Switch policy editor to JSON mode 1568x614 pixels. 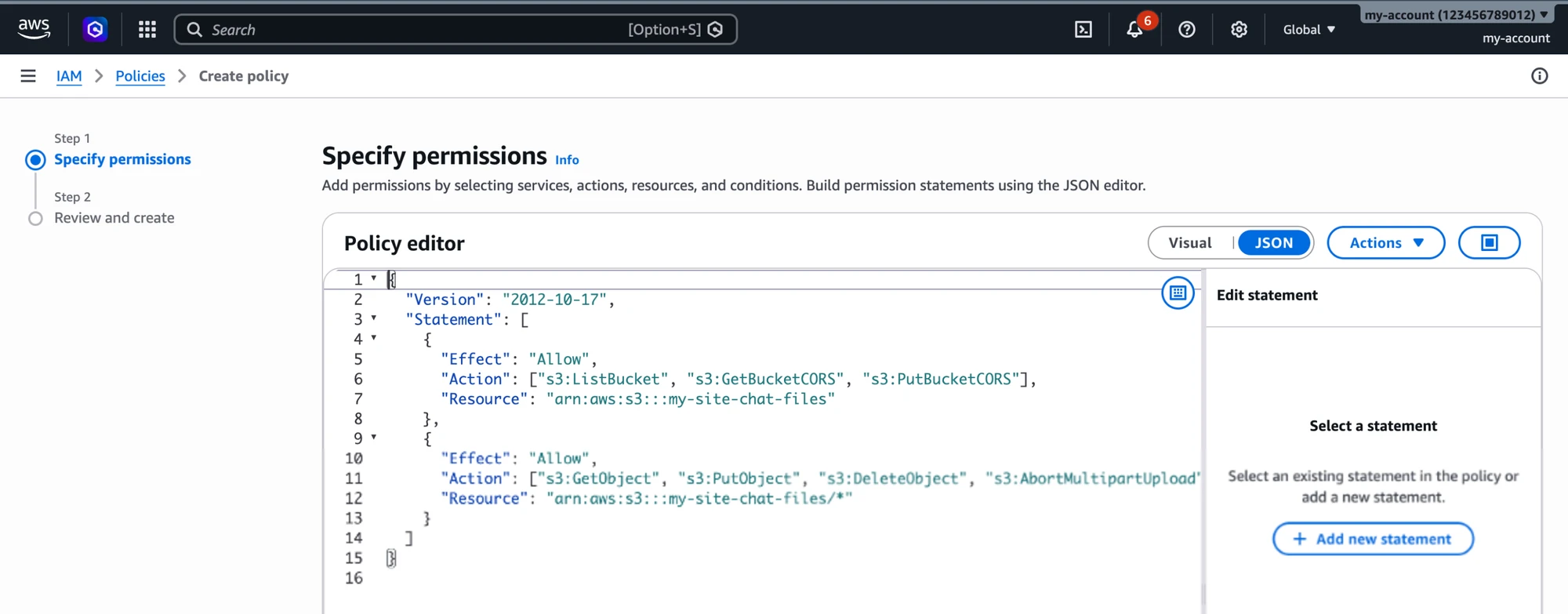1273,242
